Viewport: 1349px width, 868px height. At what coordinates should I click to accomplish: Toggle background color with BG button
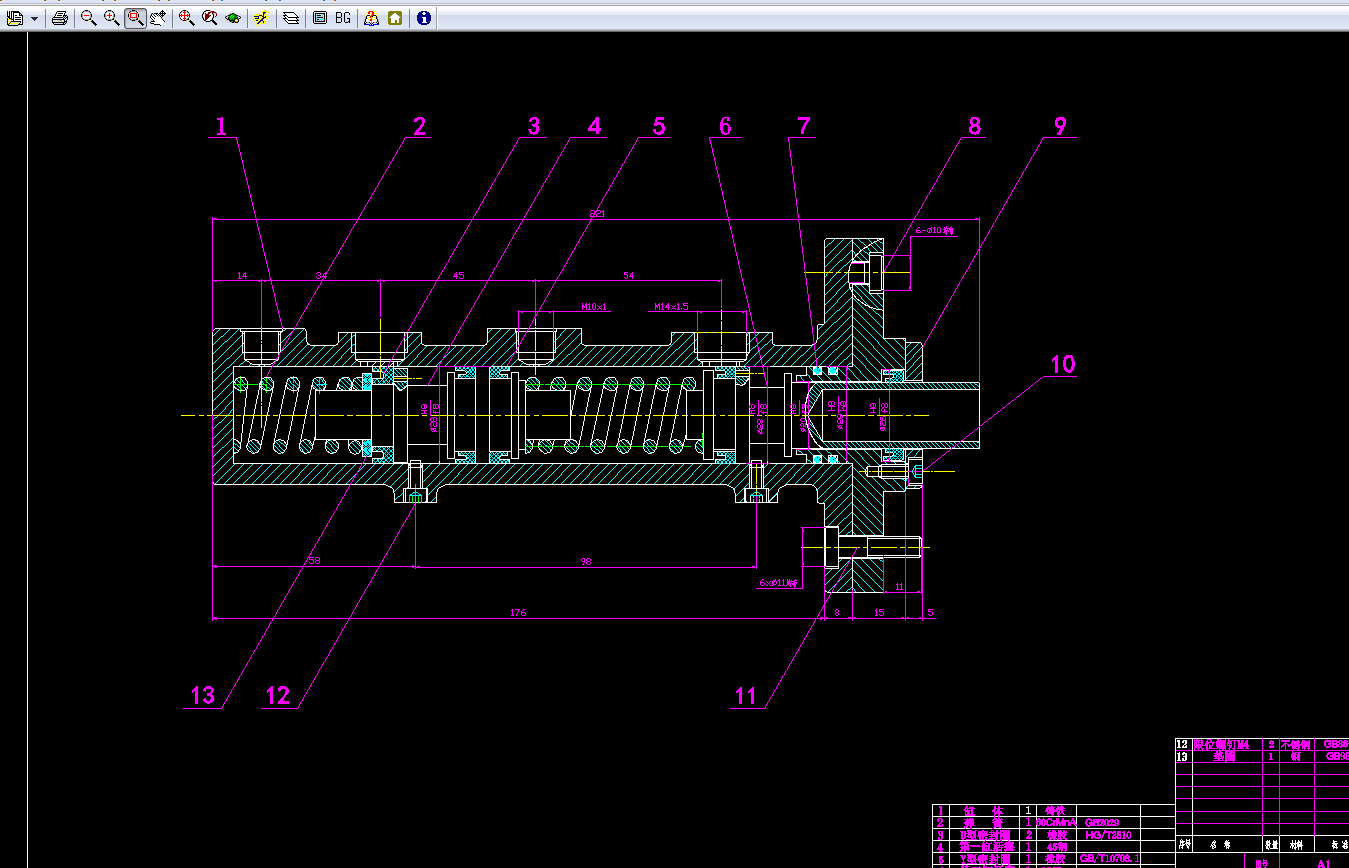click(343, 18)
